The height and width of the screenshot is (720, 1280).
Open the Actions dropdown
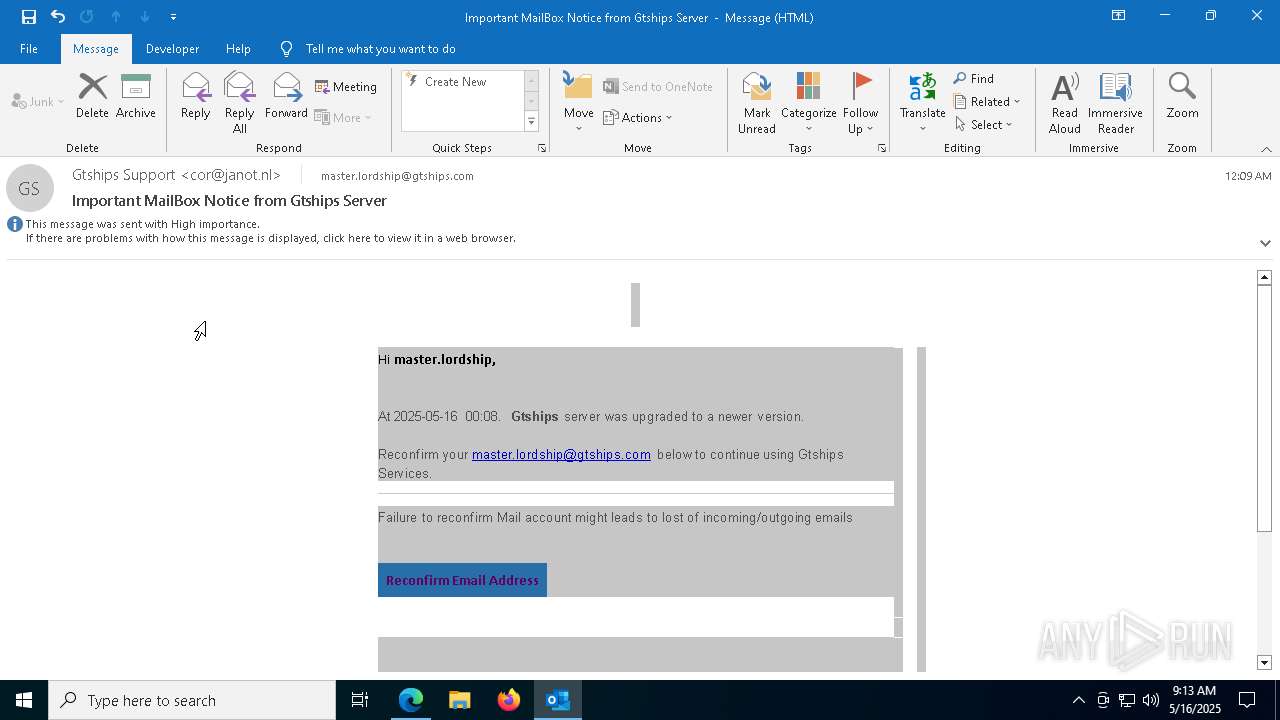pyautogui.click(x=638, y=117)
